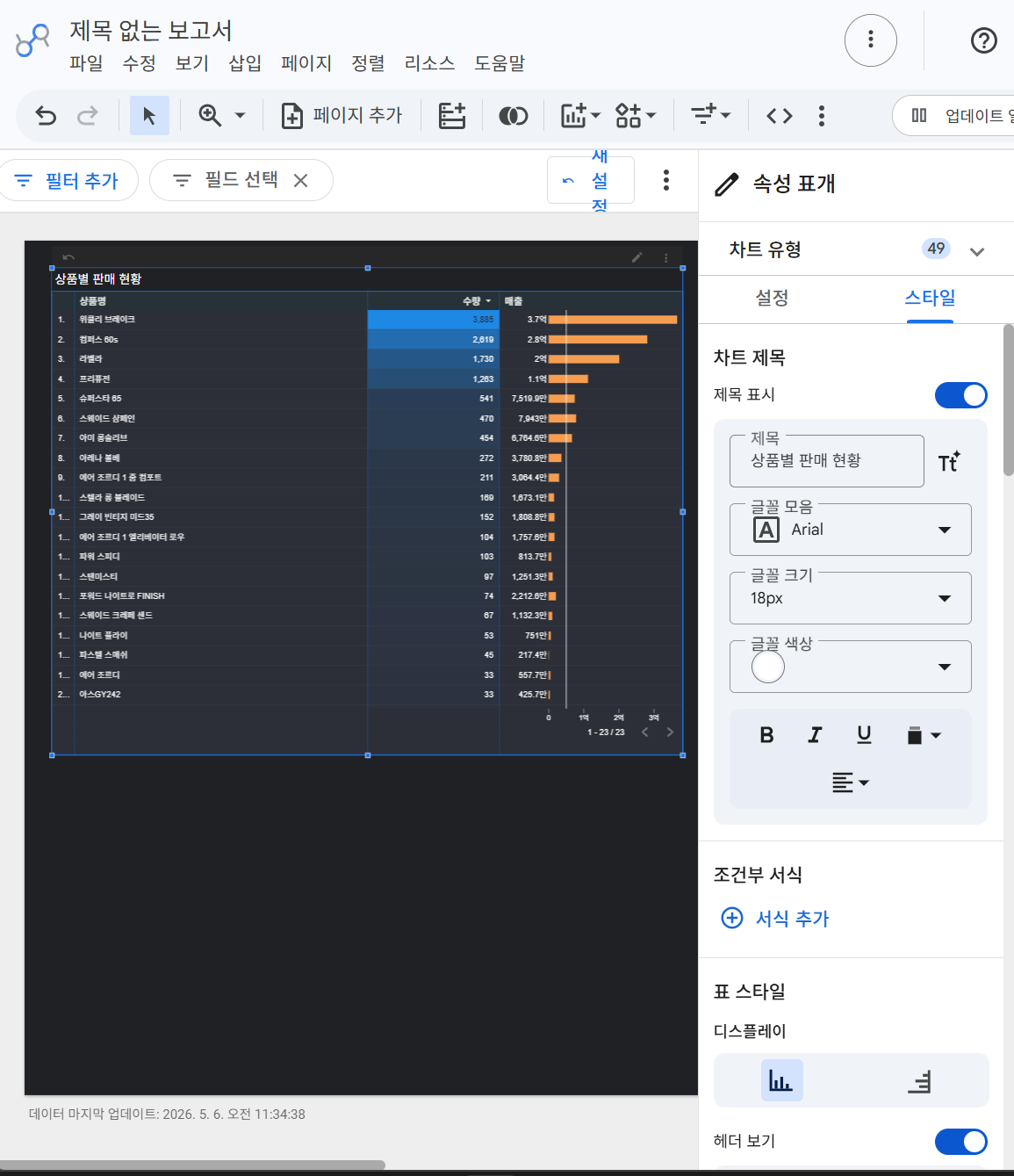The width and height of the screenshot is (1014, 1176).
Task: Open the title background fill color dropdown
Action: coord(924,735)
